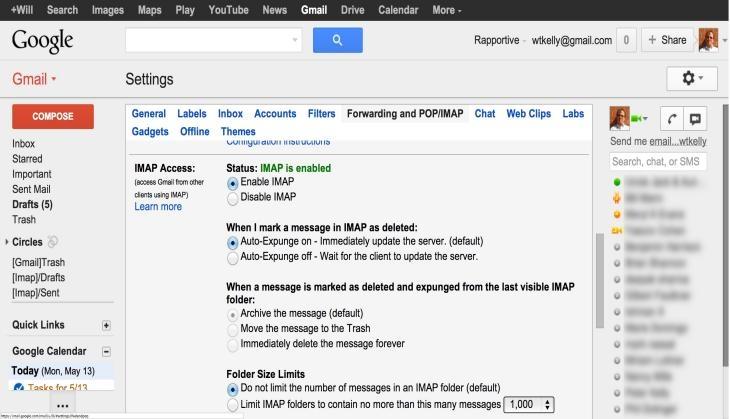Open chat status dropdown arrow
Screen dimensions: 730x419
pyautogui.click(x=645, y=119)
